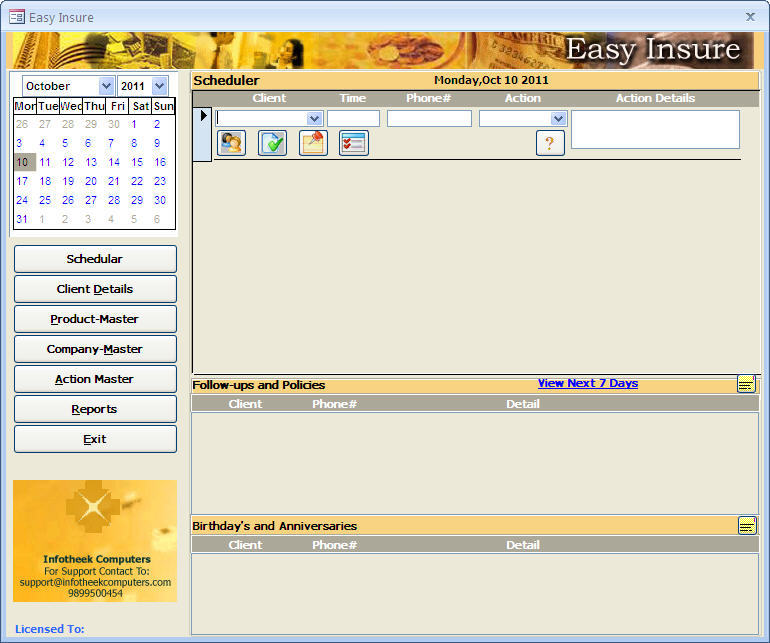770x643 pixels.
Task: Click the Schedular button
Action: (x=95, y=259)
